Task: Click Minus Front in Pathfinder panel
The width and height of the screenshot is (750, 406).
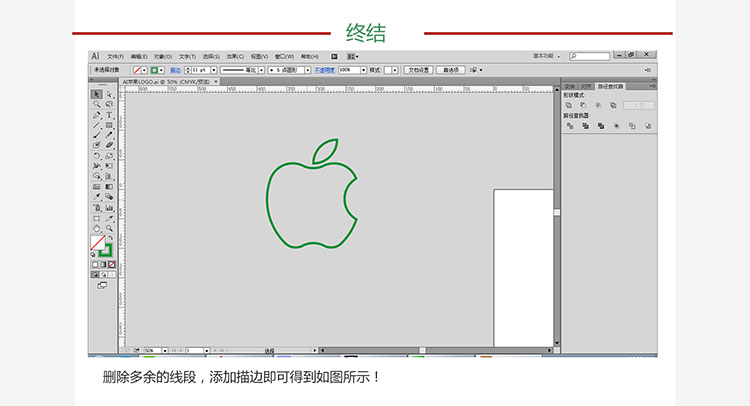Action: coord(583,105)
